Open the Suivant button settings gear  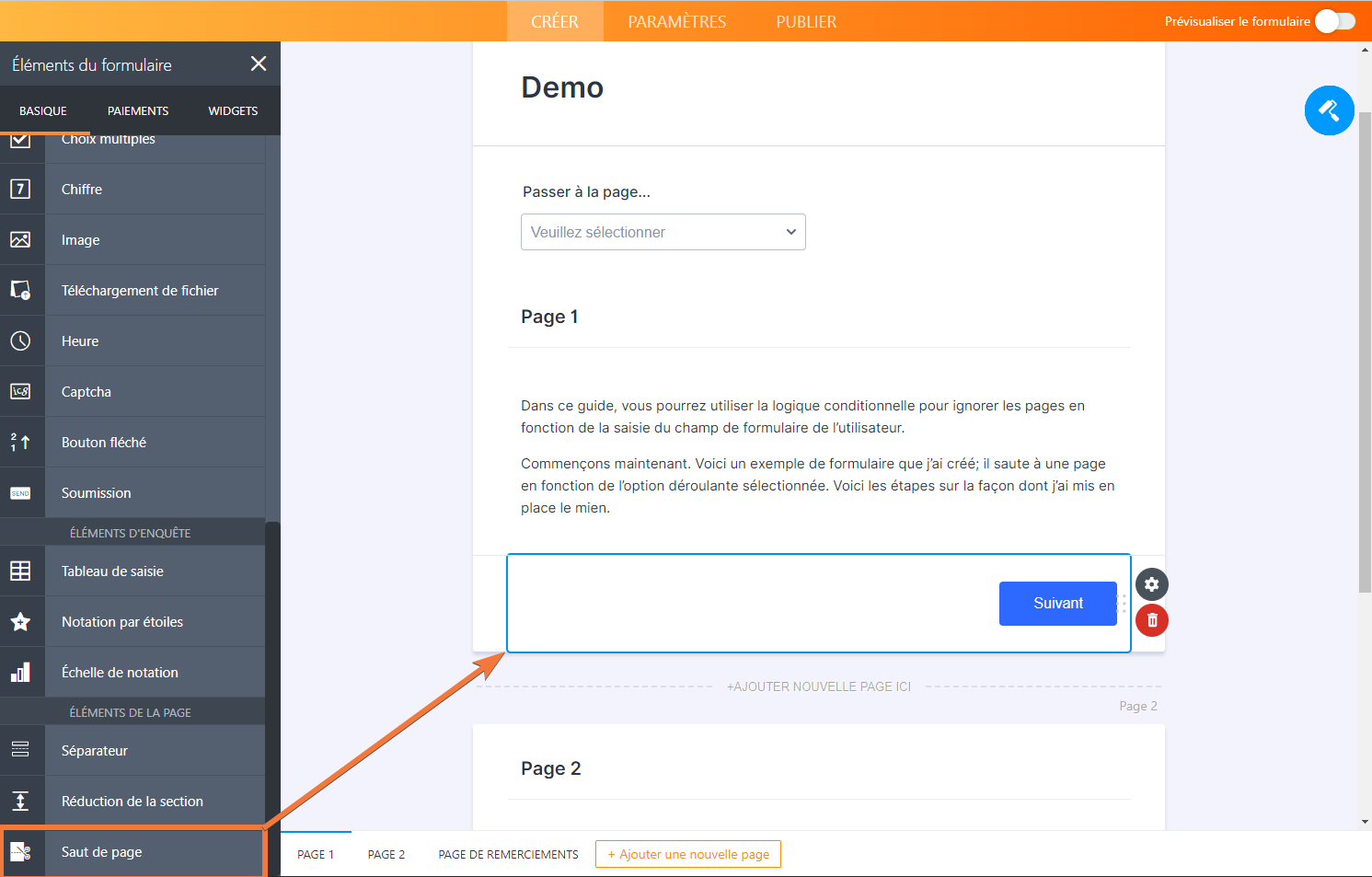(1151, 584)
